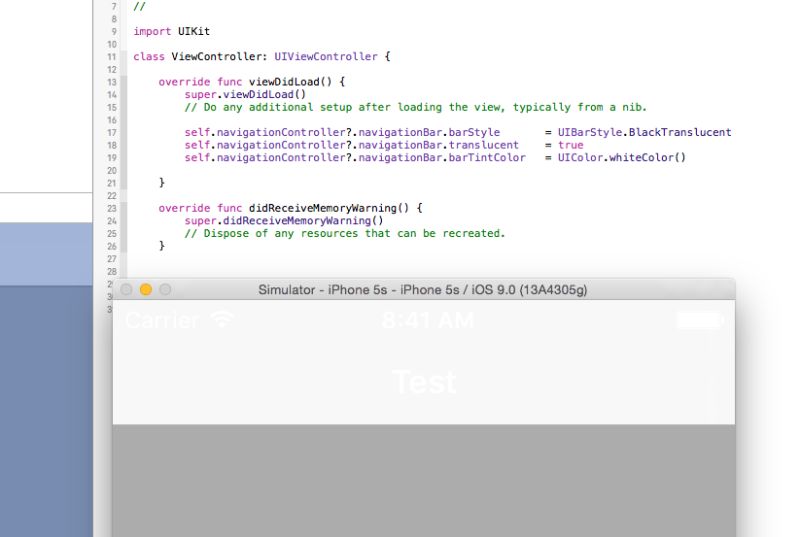Click the minimize button of Simulator window

tap(146, 290)
